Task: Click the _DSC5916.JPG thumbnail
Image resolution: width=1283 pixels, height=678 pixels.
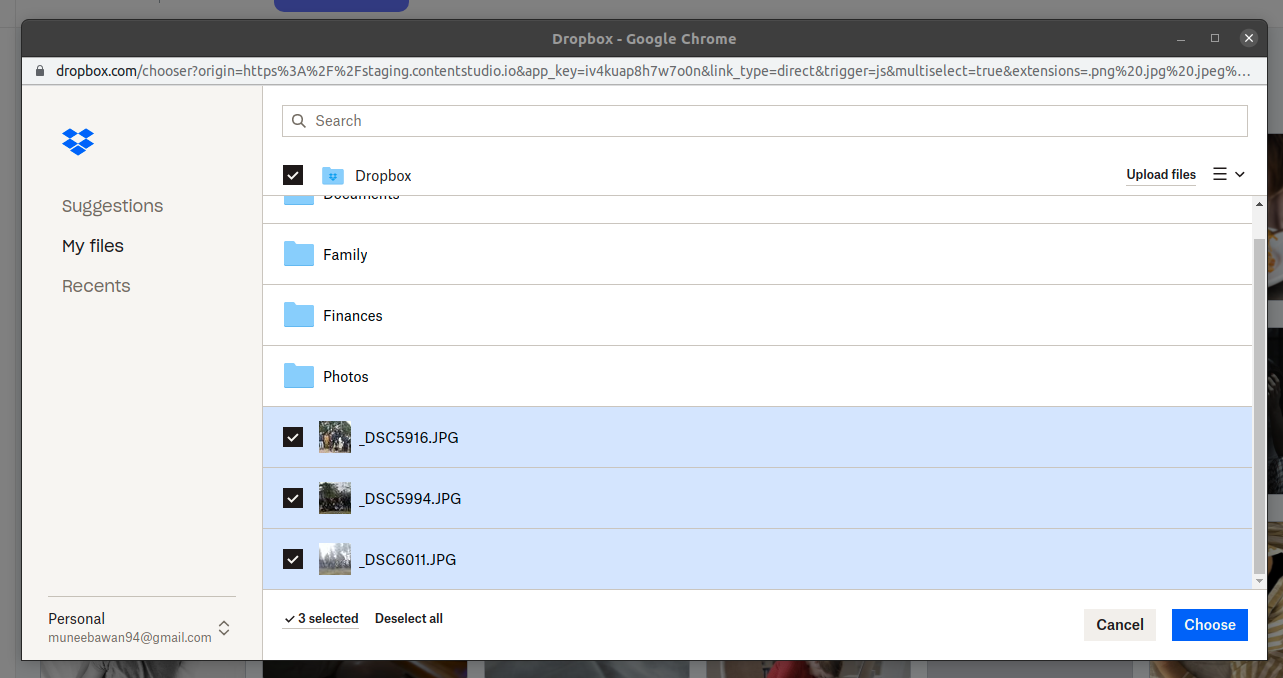Action: click(x=335, y=437)
